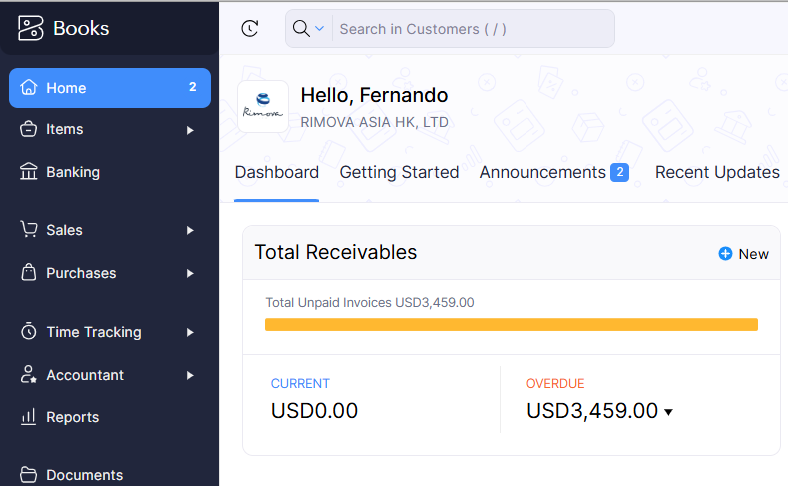Click the Zoho Books logo icon

[x=31, y=28]
